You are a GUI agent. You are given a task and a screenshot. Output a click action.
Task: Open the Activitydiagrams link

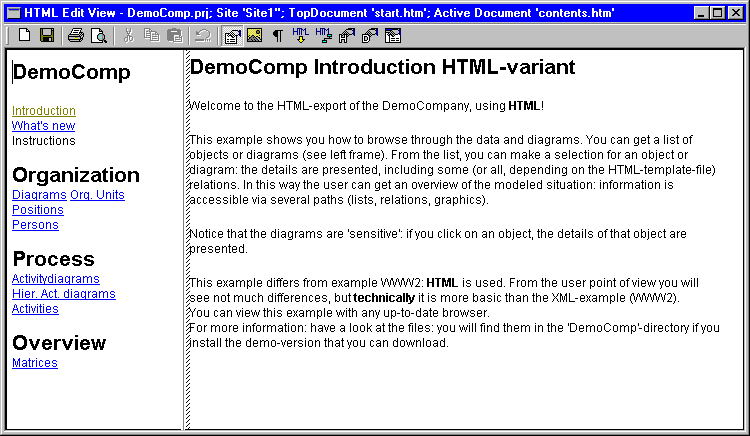pyautogui.click(x=55, y=279)
